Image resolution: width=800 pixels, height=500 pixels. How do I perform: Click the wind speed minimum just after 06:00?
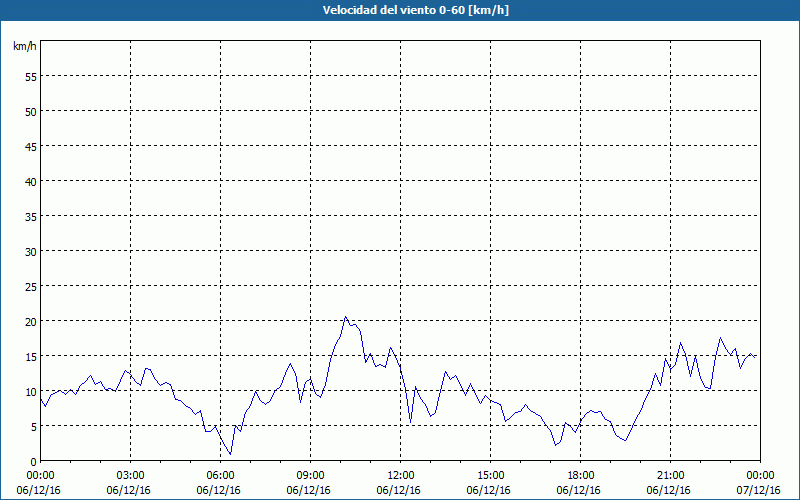(x=231, y=454)
